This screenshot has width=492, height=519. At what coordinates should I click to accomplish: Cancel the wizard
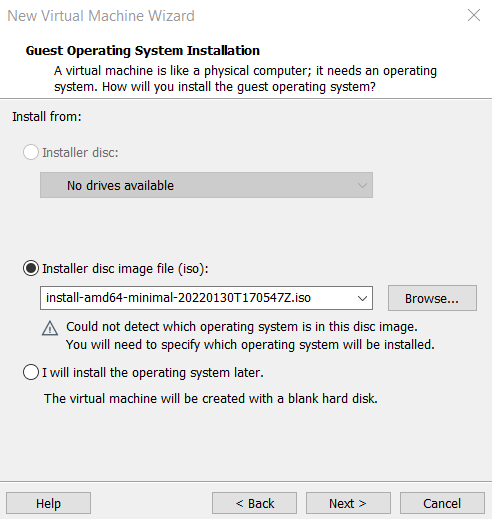point(442,503)
